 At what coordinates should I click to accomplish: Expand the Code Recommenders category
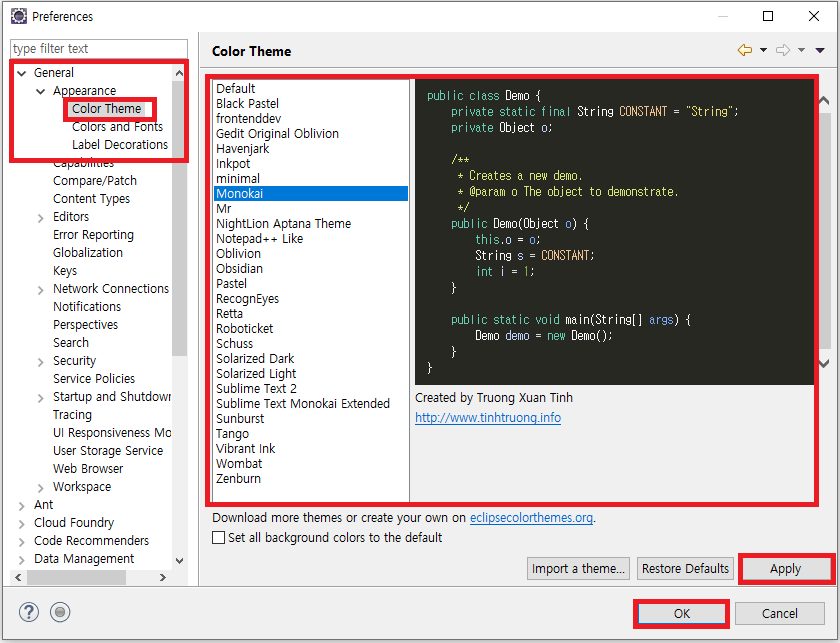point(21,542)
